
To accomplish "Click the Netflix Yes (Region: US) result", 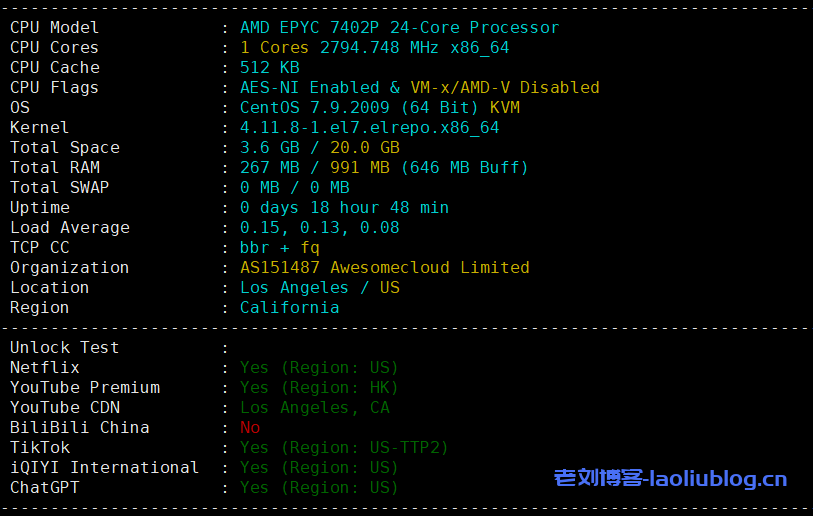I will 319,368.
